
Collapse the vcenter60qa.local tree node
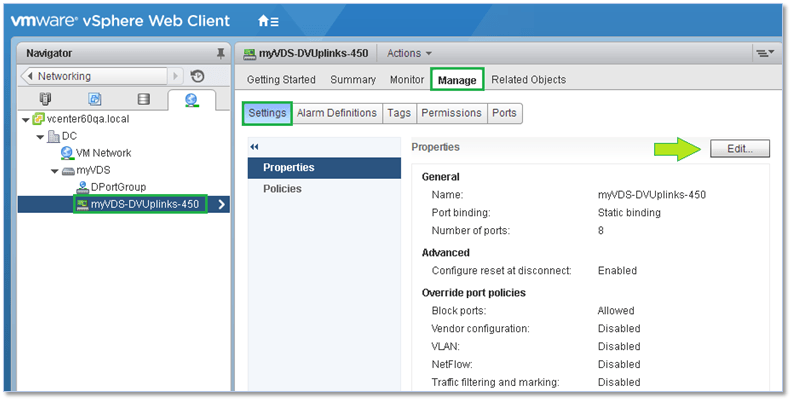click(x=26, y=120)
